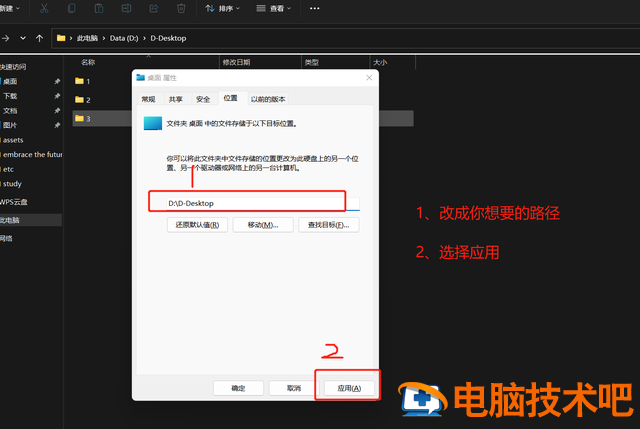
Task: Open the study folder in sidebar
Action: (x=12, y=184)
